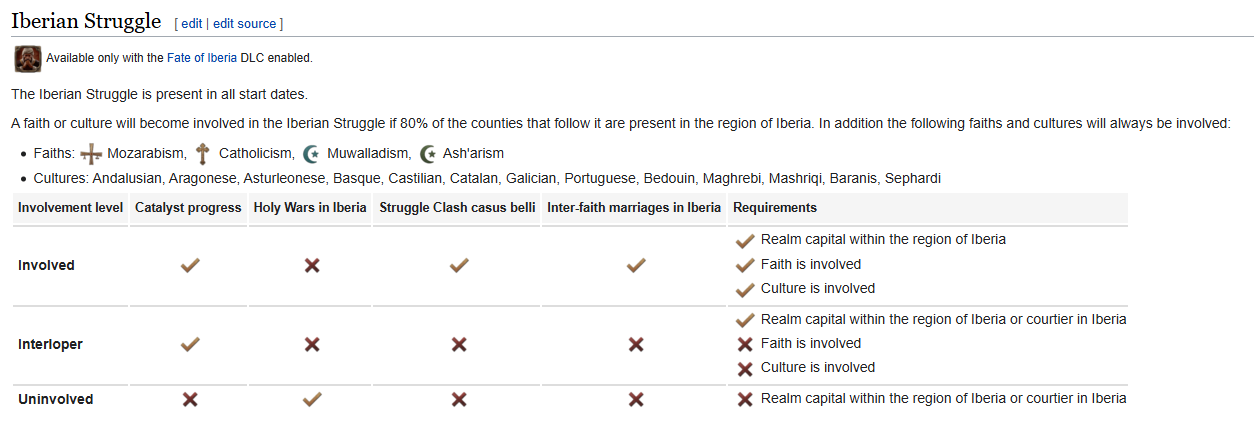Click the Mozarabism cross faith icon
The height and width of the screenshot is (422, 1254).
point(92,154)
